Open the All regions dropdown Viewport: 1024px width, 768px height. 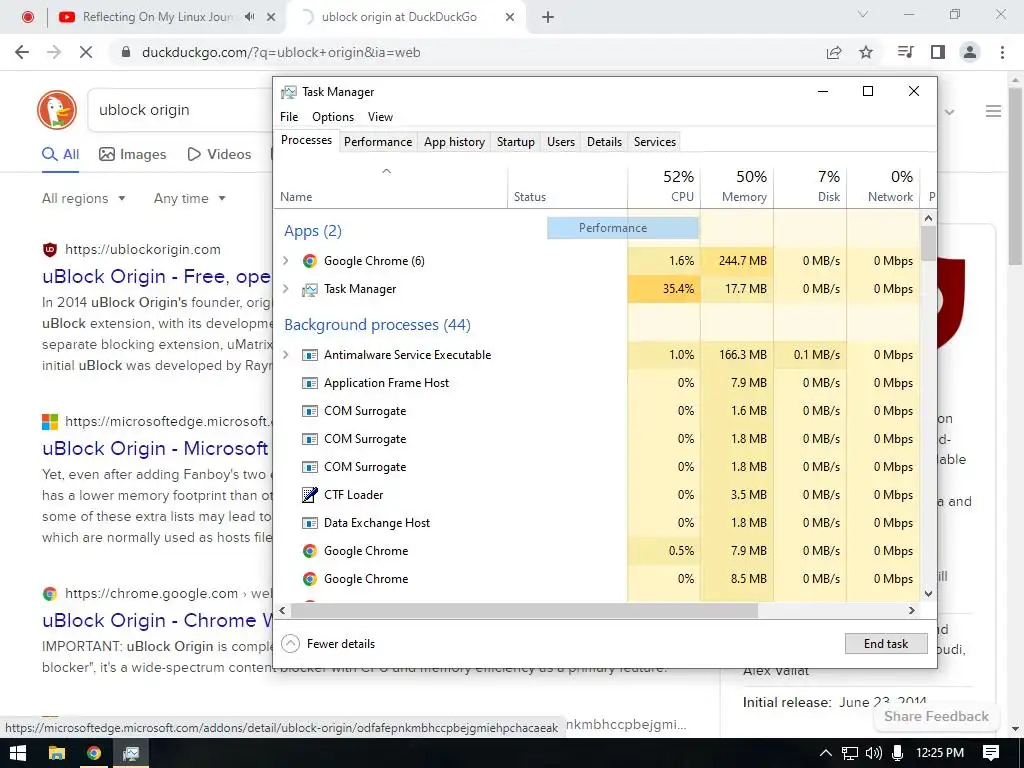(84, 198)
